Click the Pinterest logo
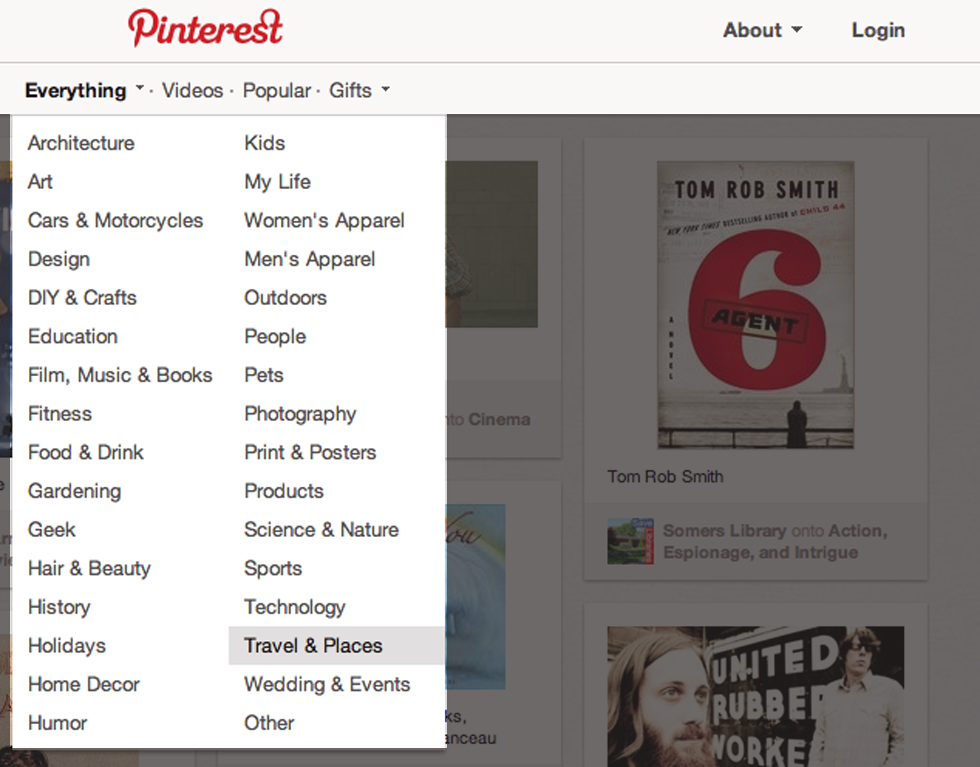Screen dimensions: 980x767 coord(205,28)
